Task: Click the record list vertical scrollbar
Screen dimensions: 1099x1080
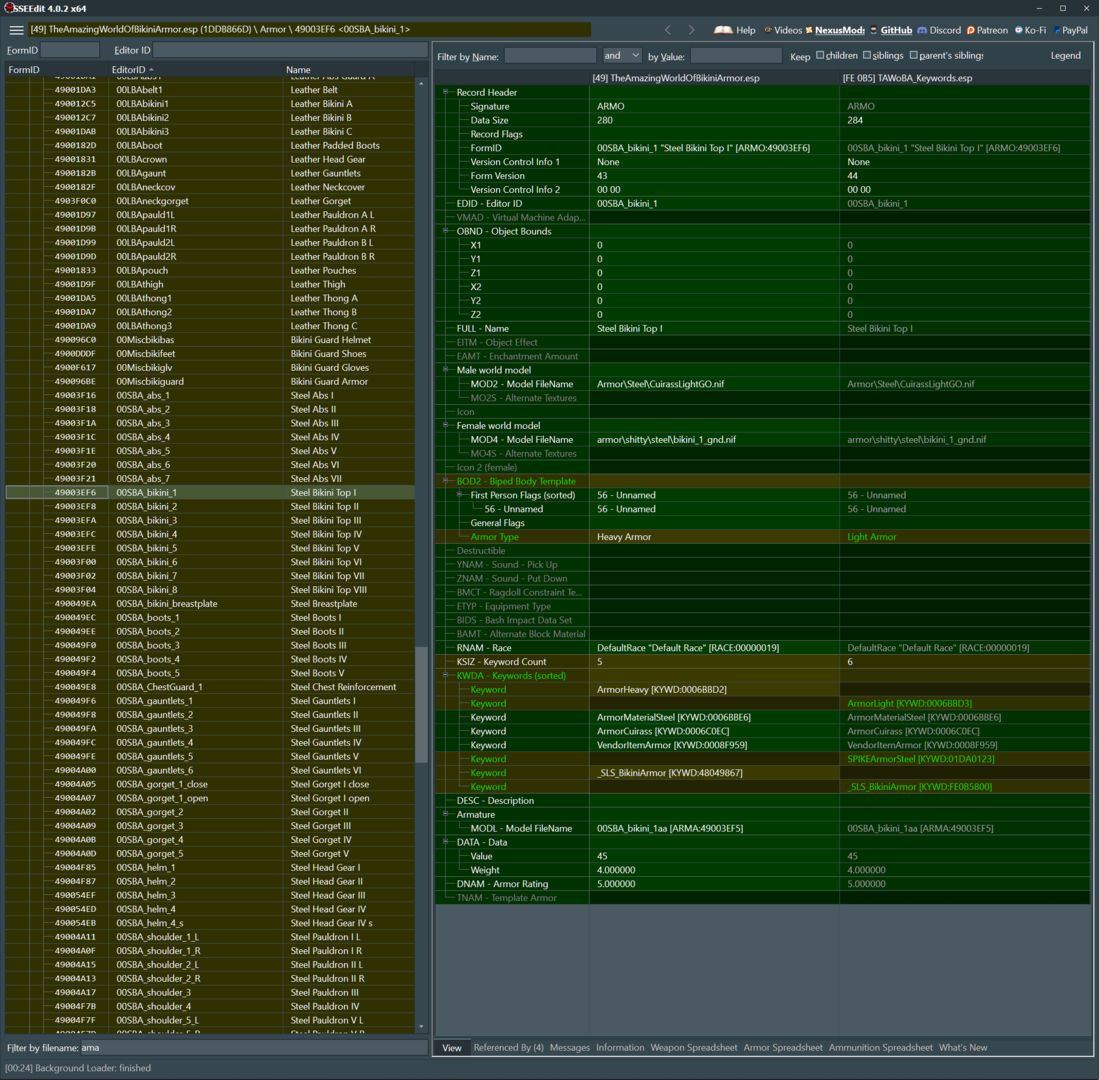Action: pyautogui.click(x=421, y=554)
